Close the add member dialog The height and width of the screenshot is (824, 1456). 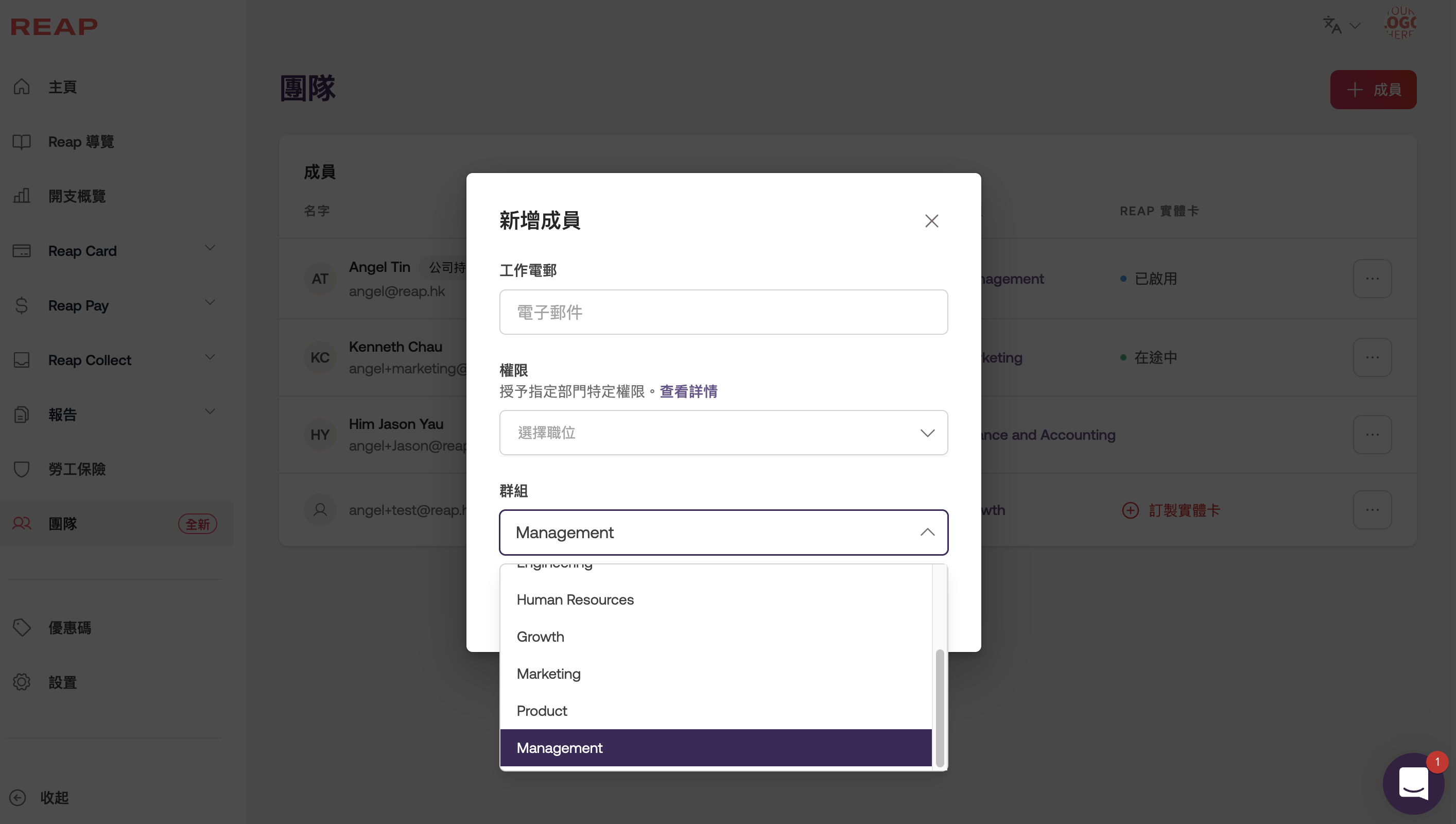click(931, 221)
